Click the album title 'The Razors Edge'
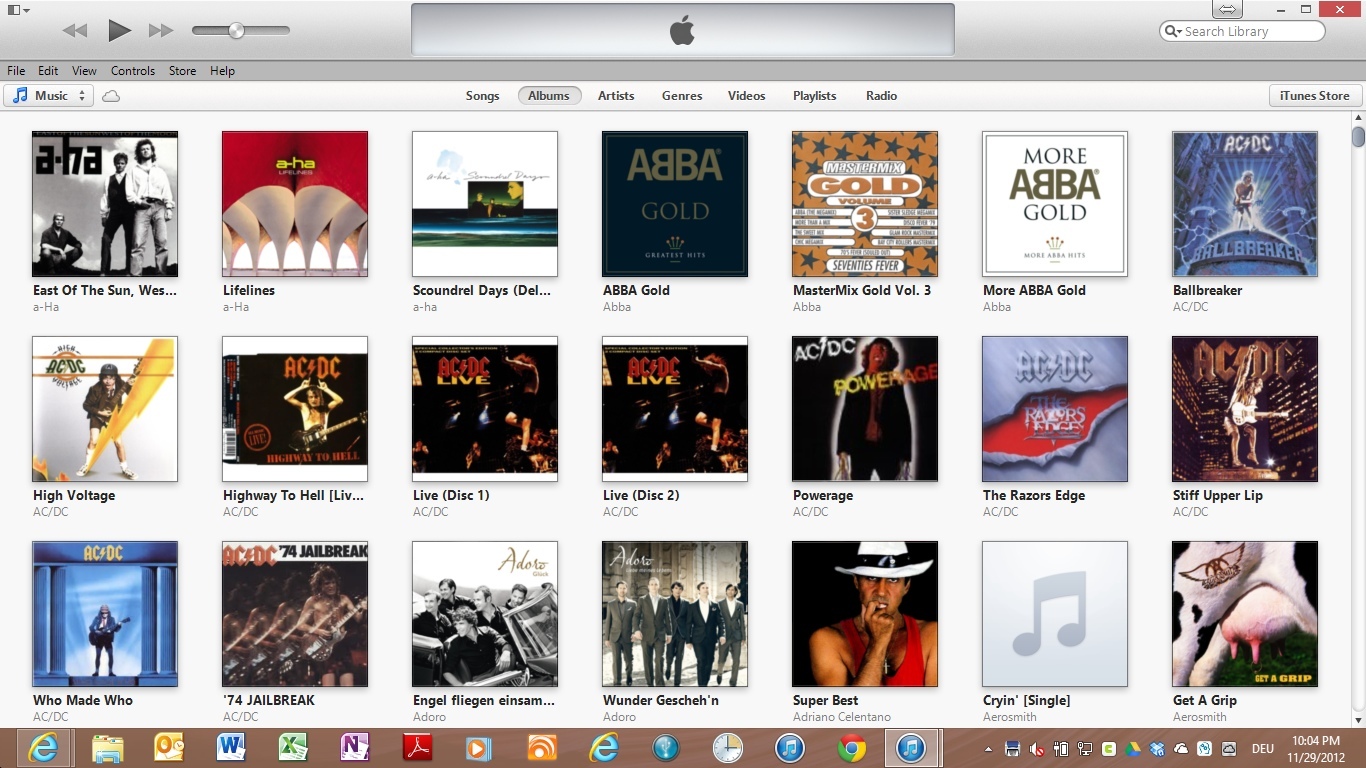The width and height of the screenshot is (1366, 768). (x=1034, y=495)
